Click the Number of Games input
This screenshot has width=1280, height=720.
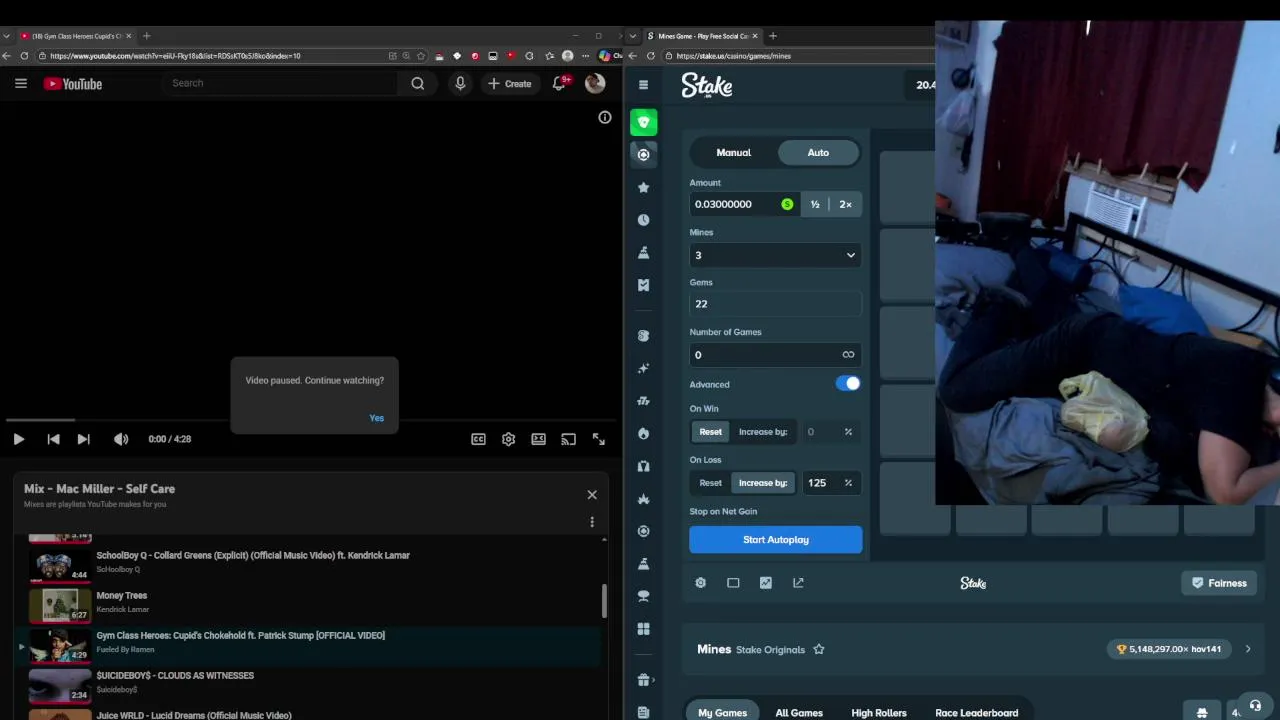tap(765, 355)
